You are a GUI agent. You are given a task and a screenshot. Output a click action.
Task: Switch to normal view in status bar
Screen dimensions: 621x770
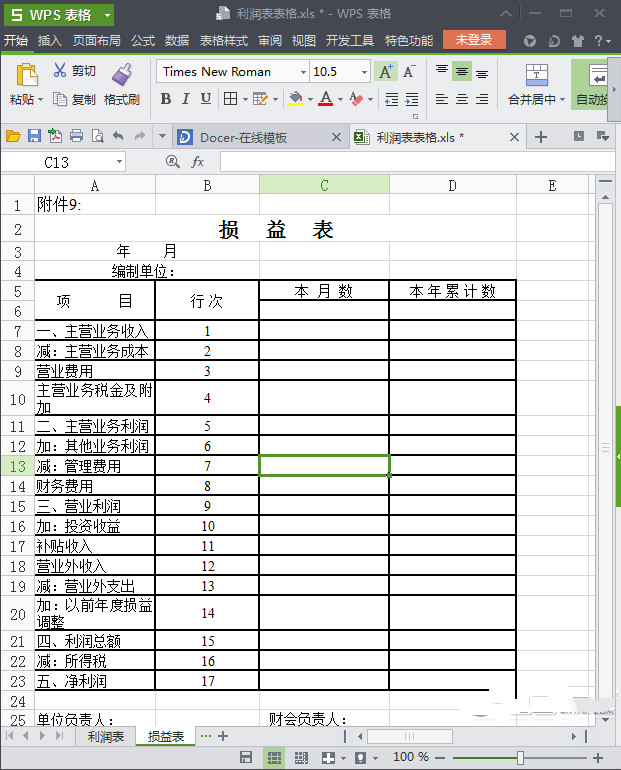point(274,758)
